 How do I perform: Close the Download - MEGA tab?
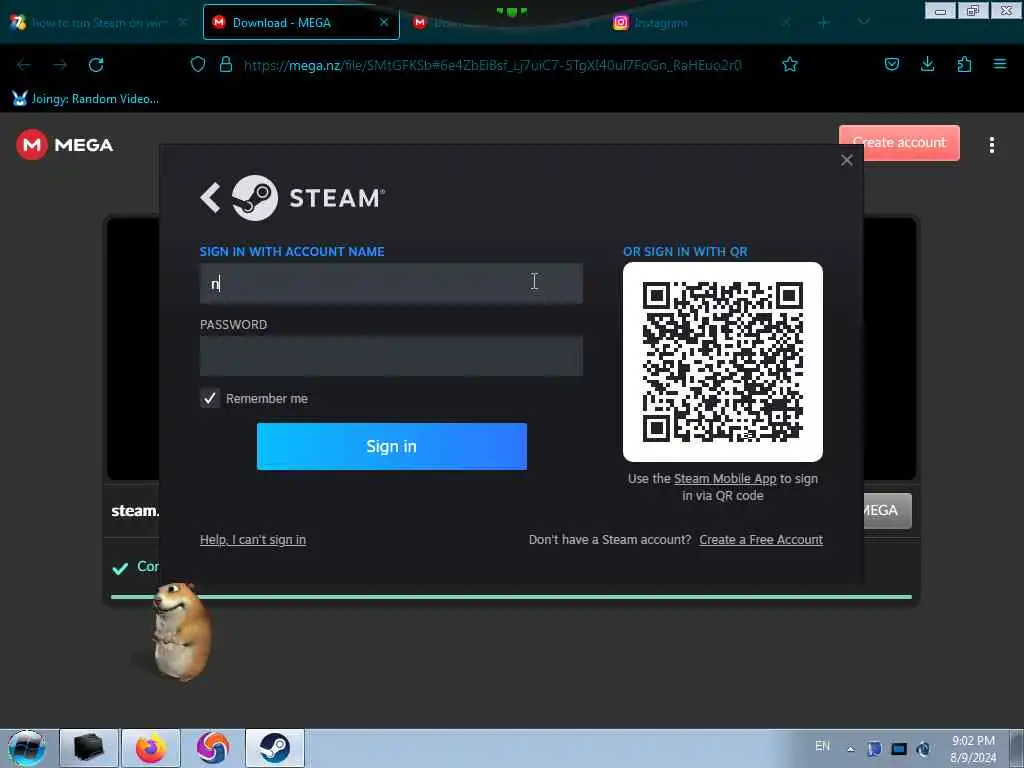pos(384,22)
